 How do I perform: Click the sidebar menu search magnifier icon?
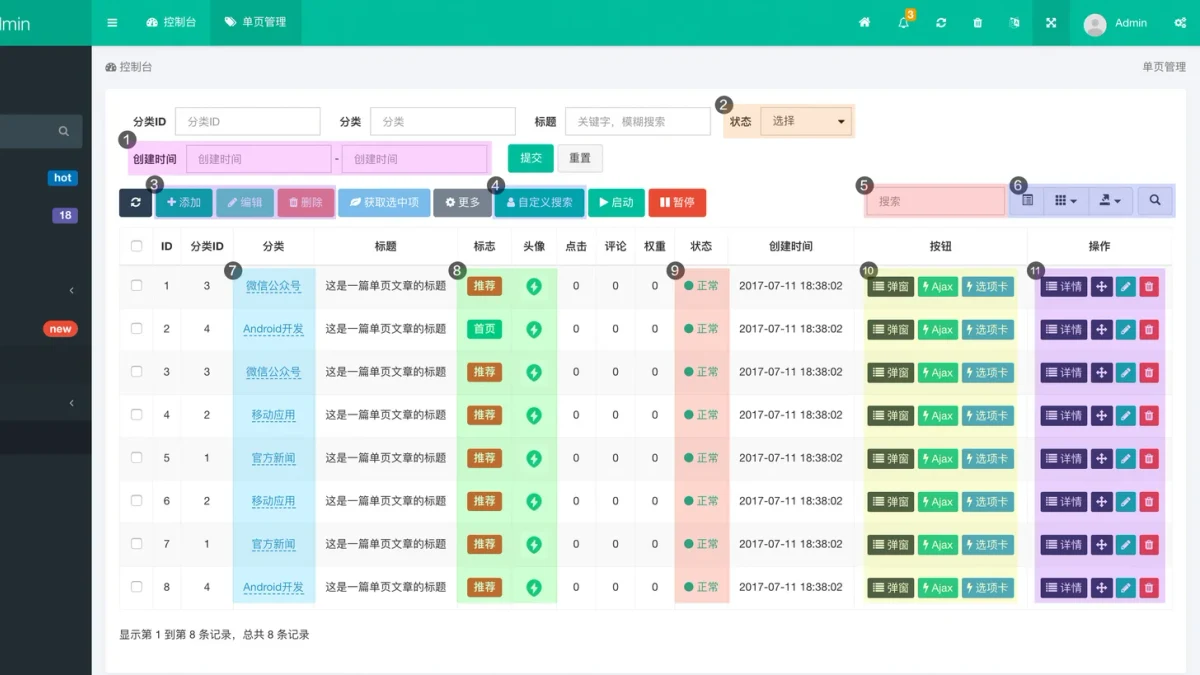pos(64,131)
